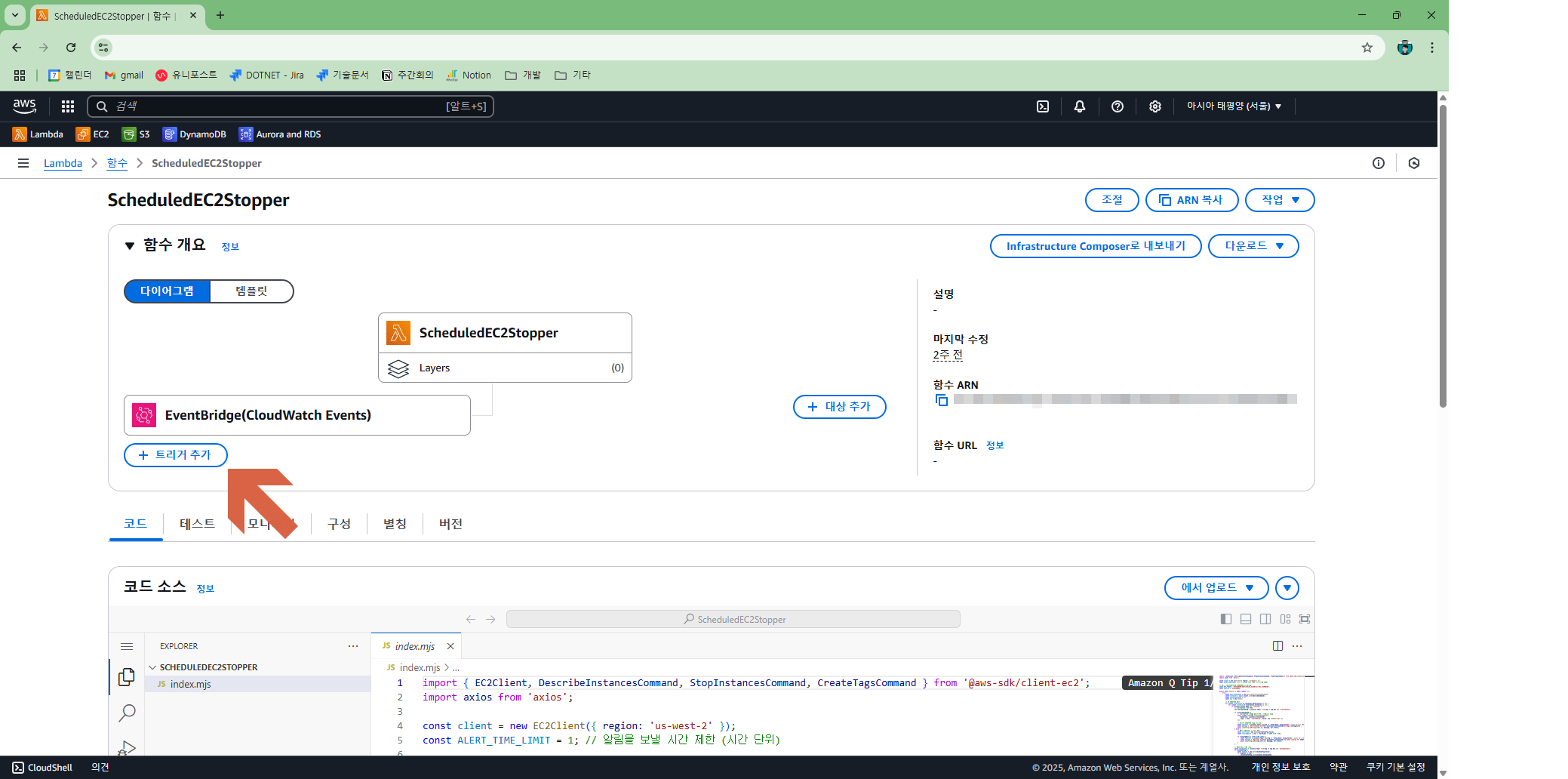Close the index.mjs editor tab
This screenshot has height=779, width=1568.
(x=450, y=646)
